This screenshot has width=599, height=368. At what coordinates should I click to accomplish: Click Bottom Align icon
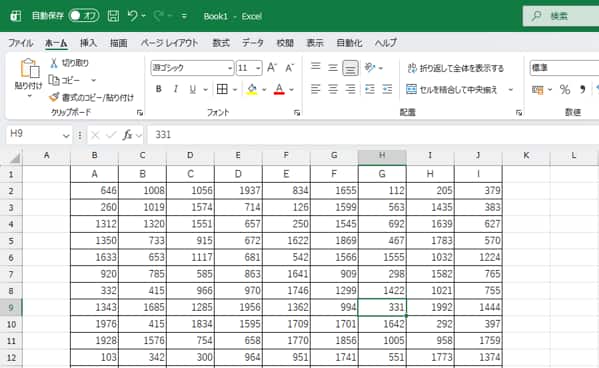pyautogui.click(x=350, y=68)
